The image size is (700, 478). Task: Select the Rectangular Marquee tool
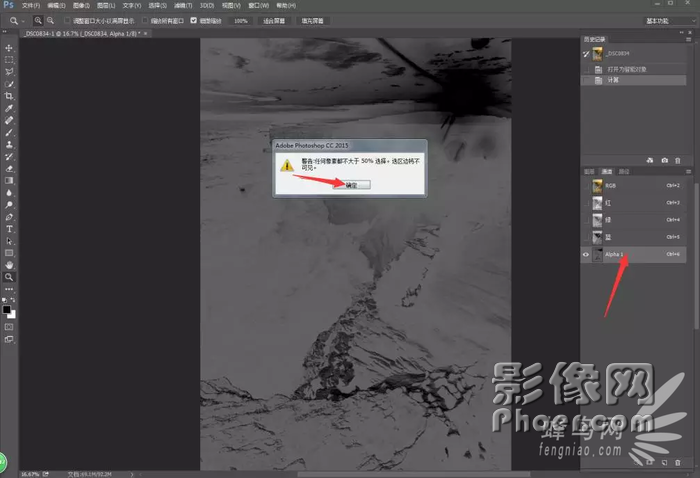pos(8,60)
